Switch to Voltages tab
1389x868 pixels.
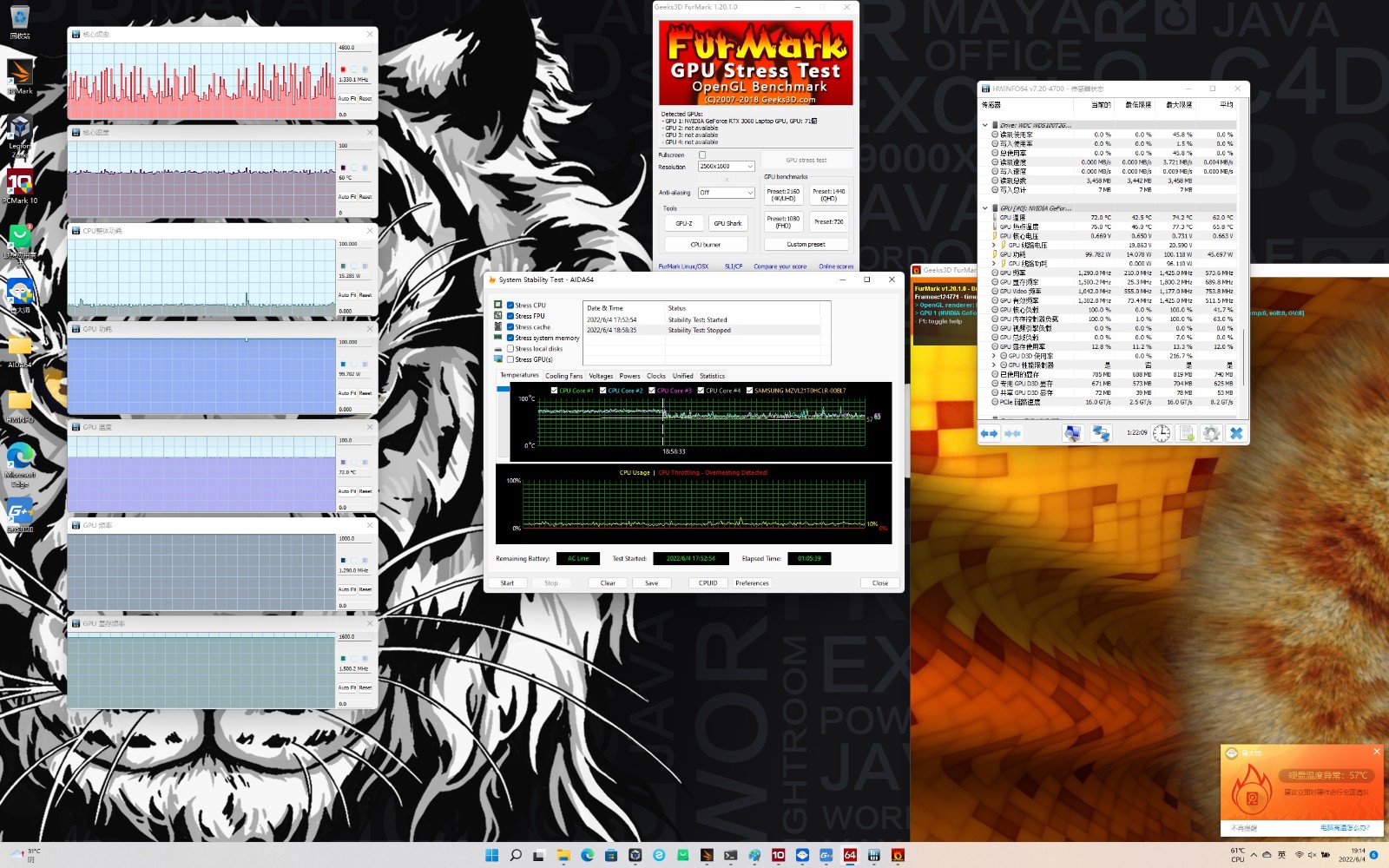pyautogui.click(x=601, y=376)
